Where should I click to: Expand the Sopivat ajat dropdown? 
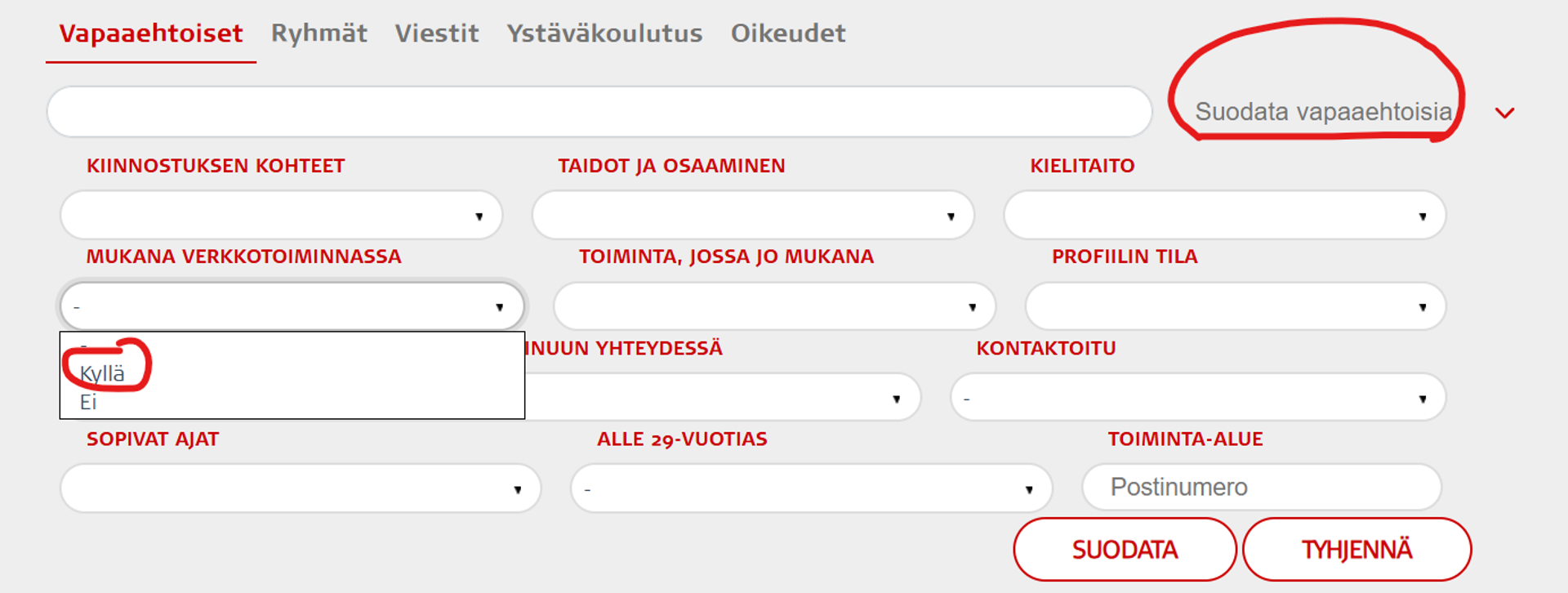(300, 489)
